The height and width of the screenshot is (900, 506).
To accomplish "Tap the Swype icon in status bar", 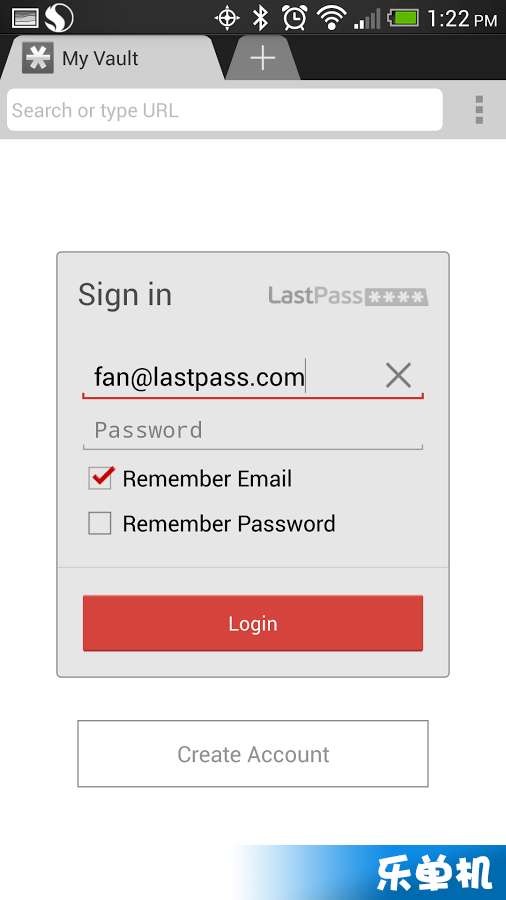I will [x=59, y=17].
